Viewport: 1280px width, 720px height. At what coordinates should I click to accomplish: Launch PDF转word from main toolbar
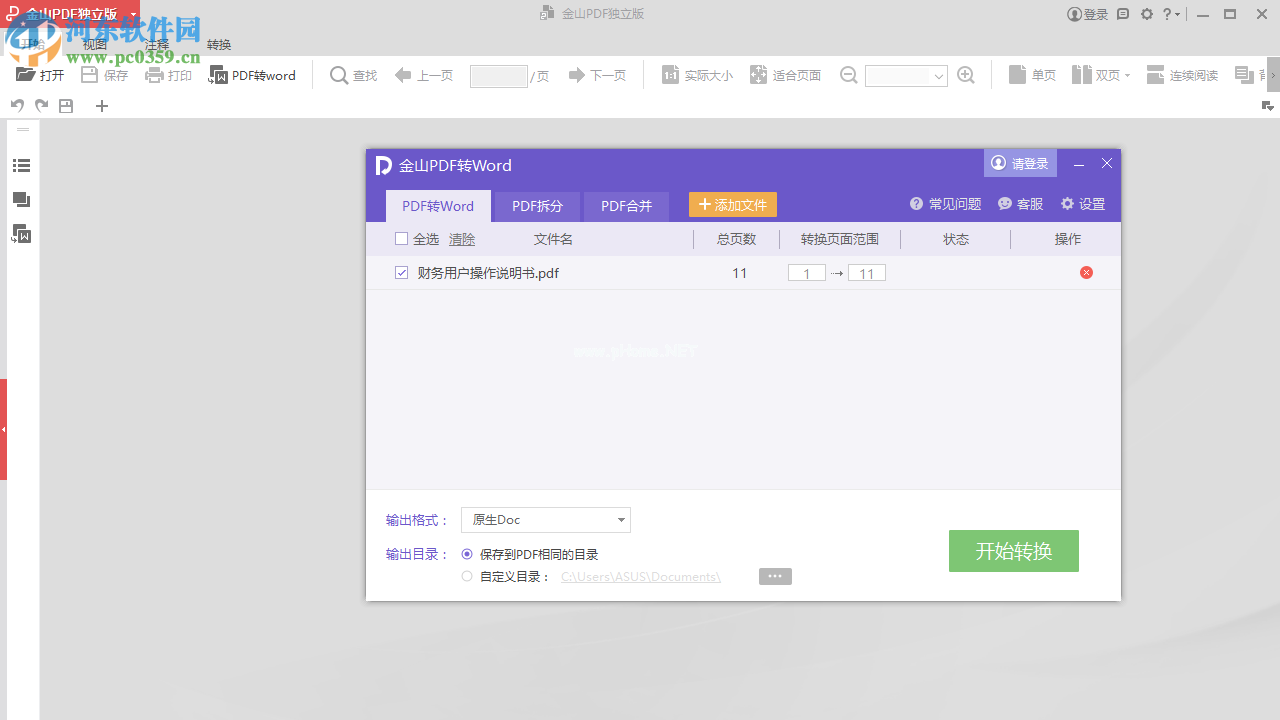coord(252,75)
